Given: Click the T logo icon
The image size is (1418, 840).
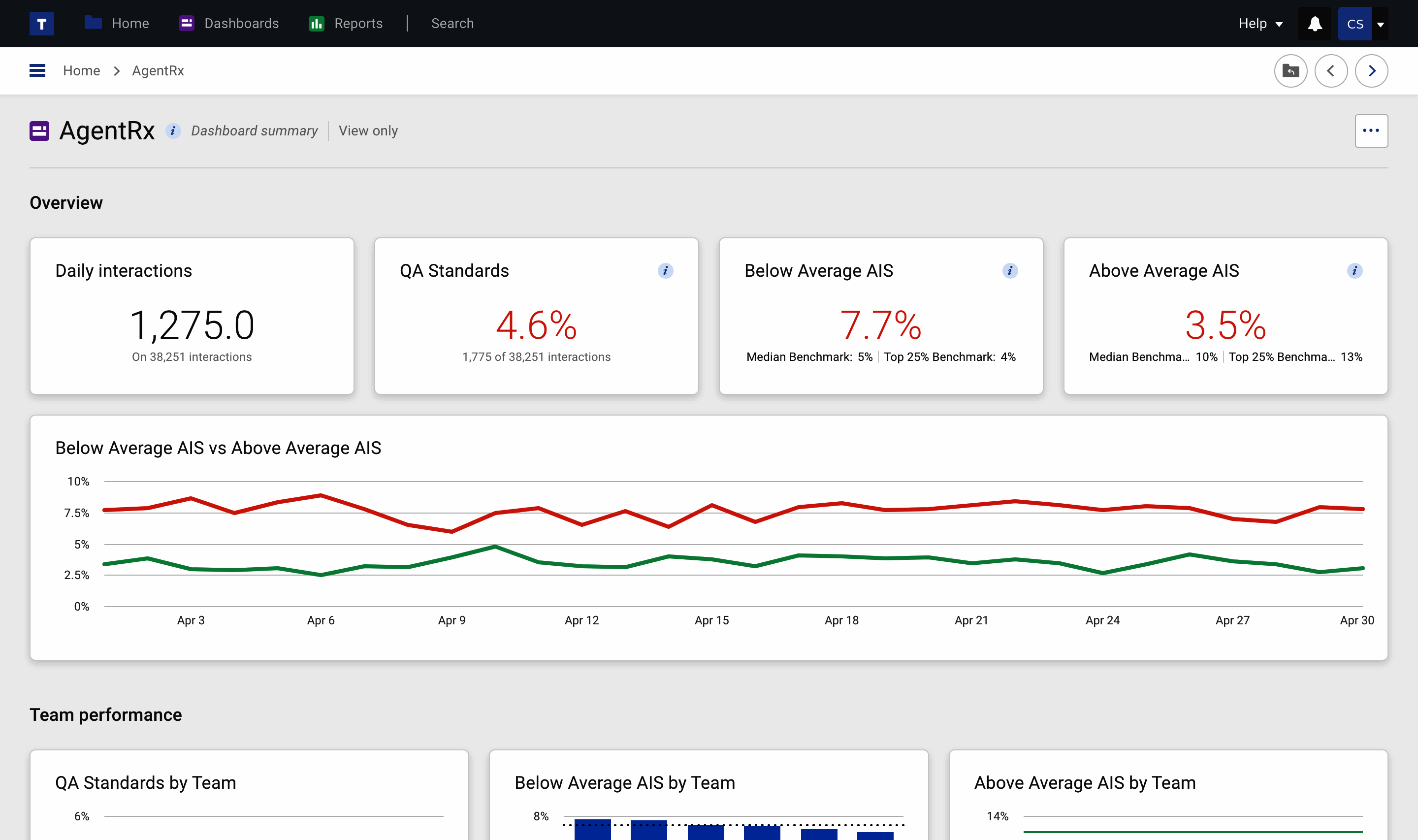Looking at the screenshot, I should click(x=41, y=24).
